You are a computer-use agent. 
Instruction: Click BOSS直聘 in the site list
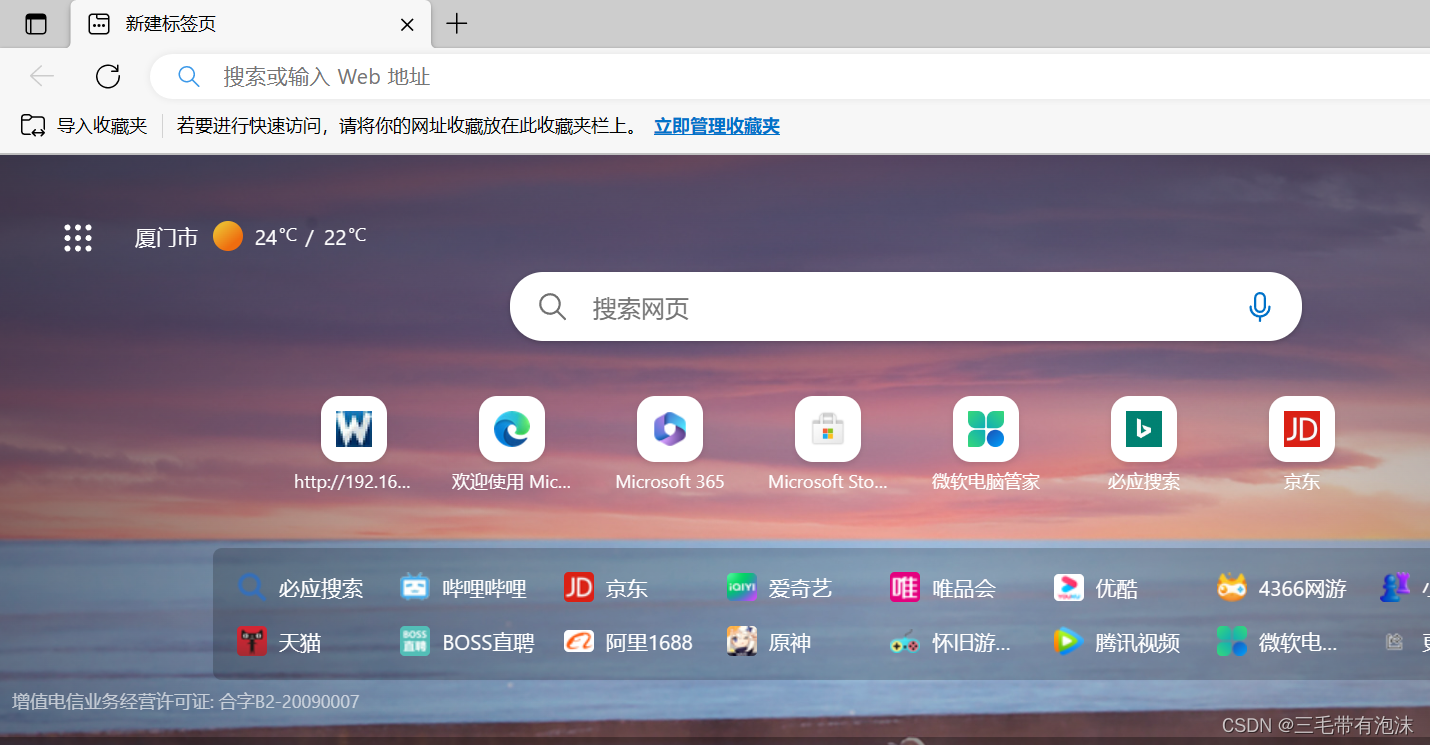point(467,642)
